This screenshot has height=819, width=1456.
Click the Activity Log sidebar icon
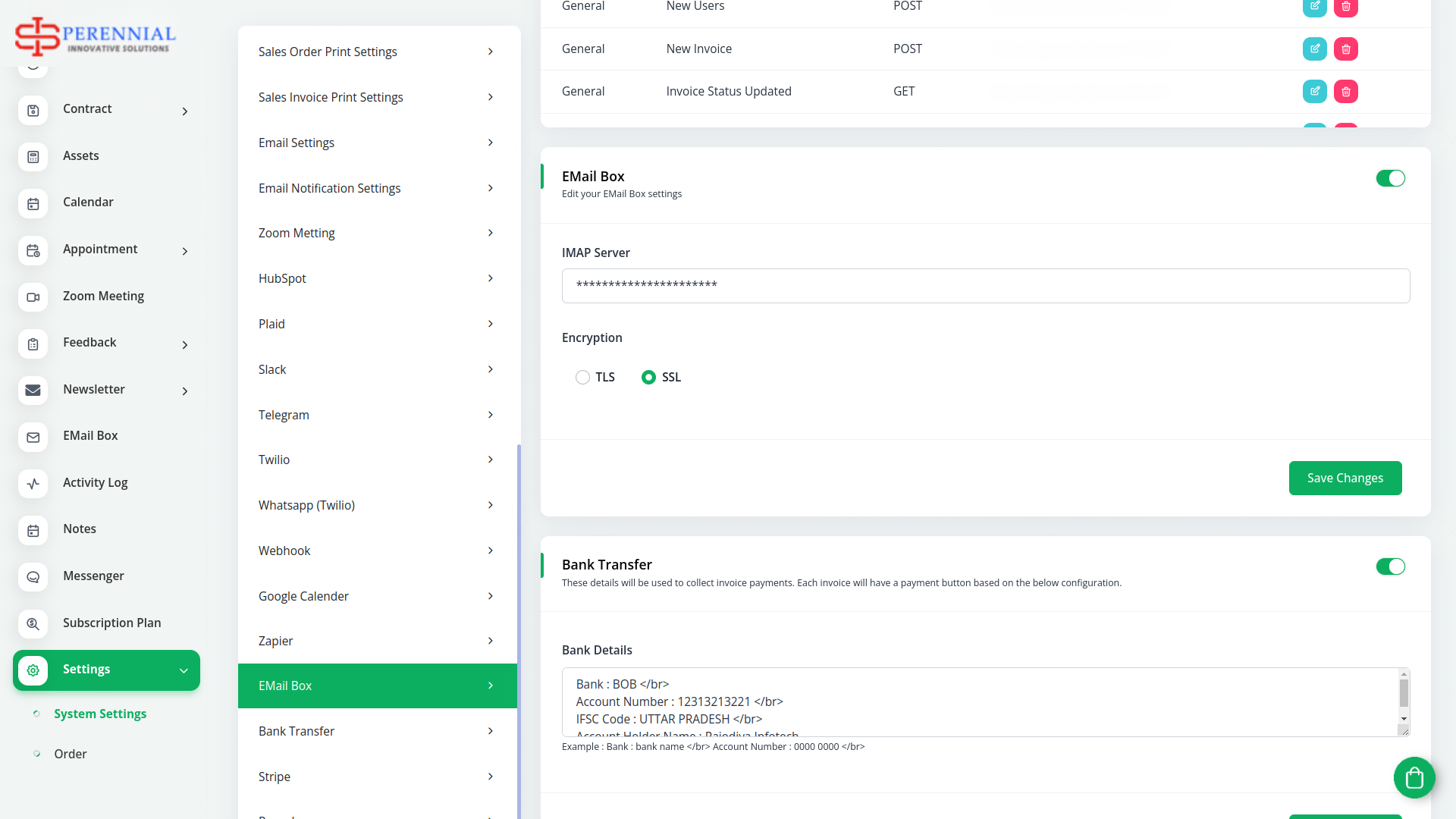[x=33, y=483]
